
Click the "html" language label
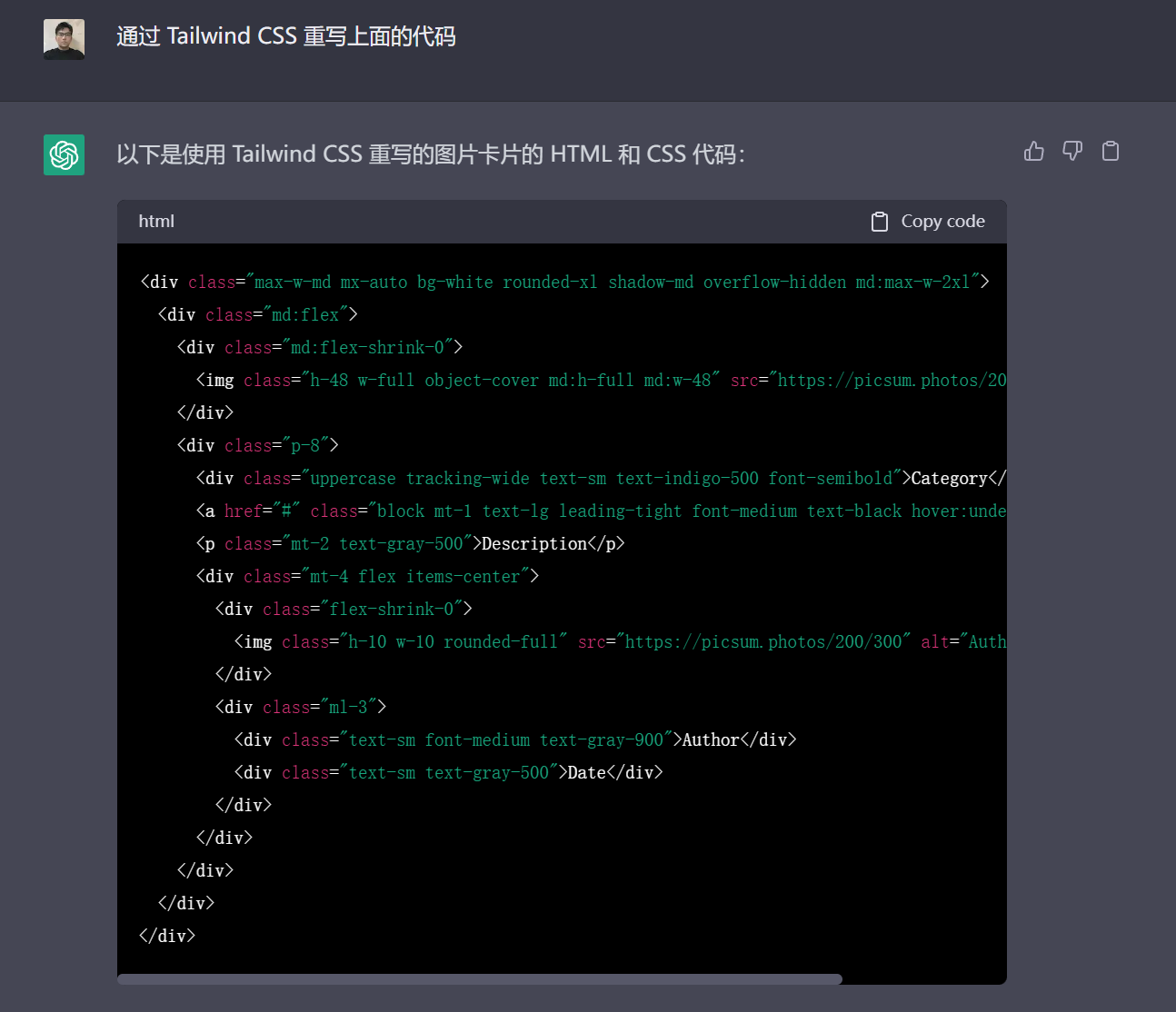tap(156, 222)
